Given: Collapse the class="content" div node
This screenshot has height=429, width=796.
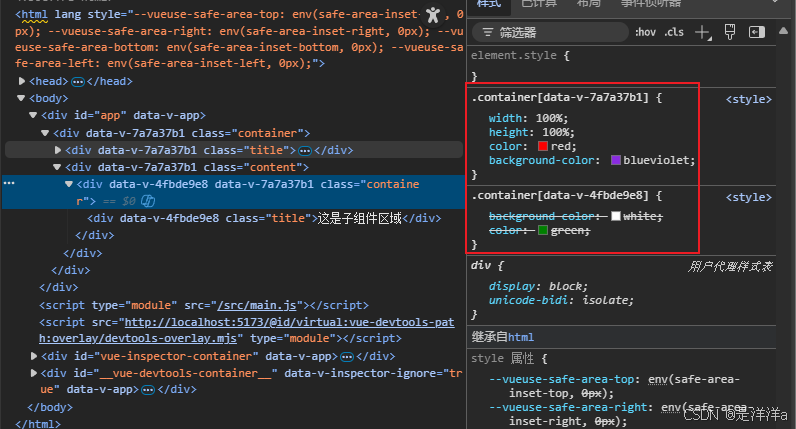Looking at the screenshot, I should pyautogui.click(x=57, y=167).
